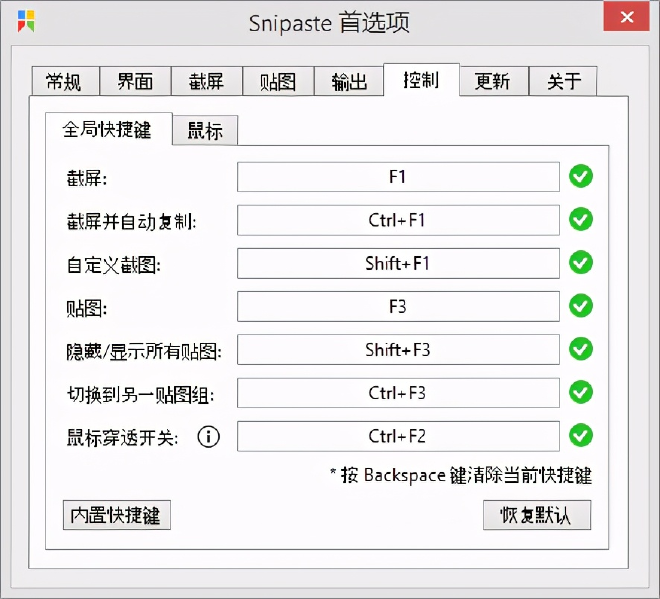Open the 关于 tab
The image size is (660, 599).
(x=563, y=81)
